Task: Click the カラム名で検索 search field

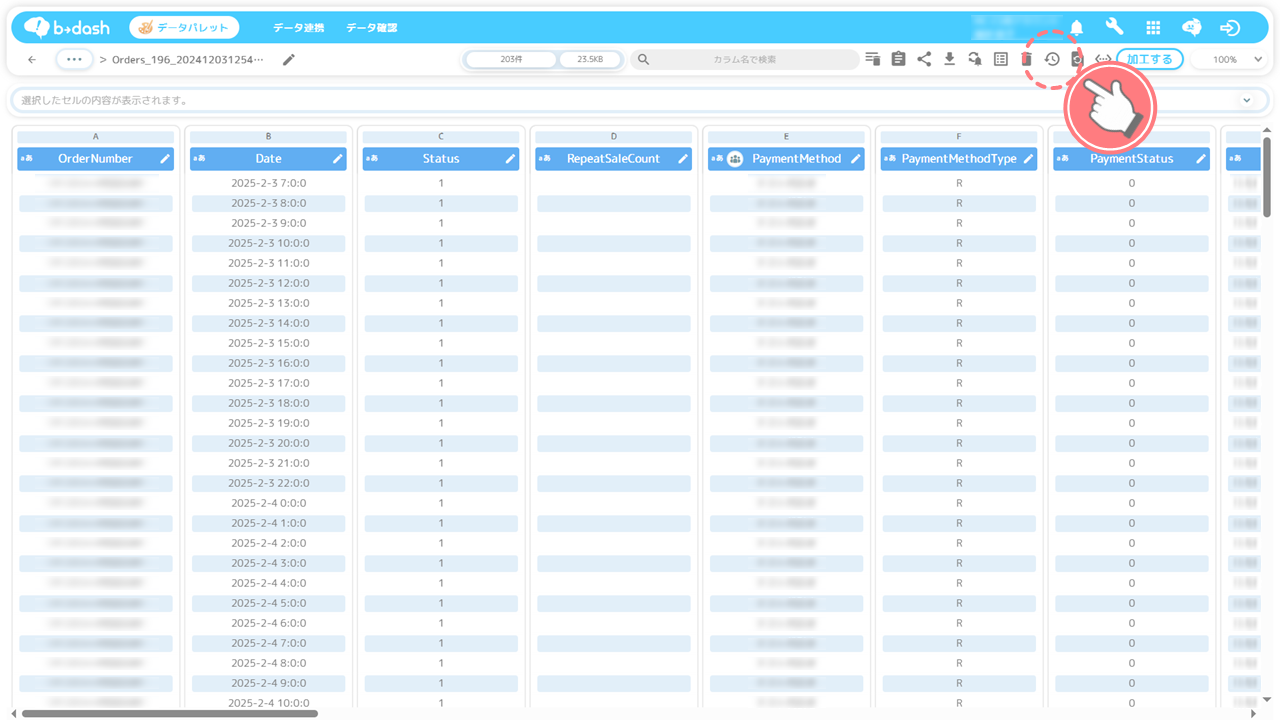Action: [744, 60]
